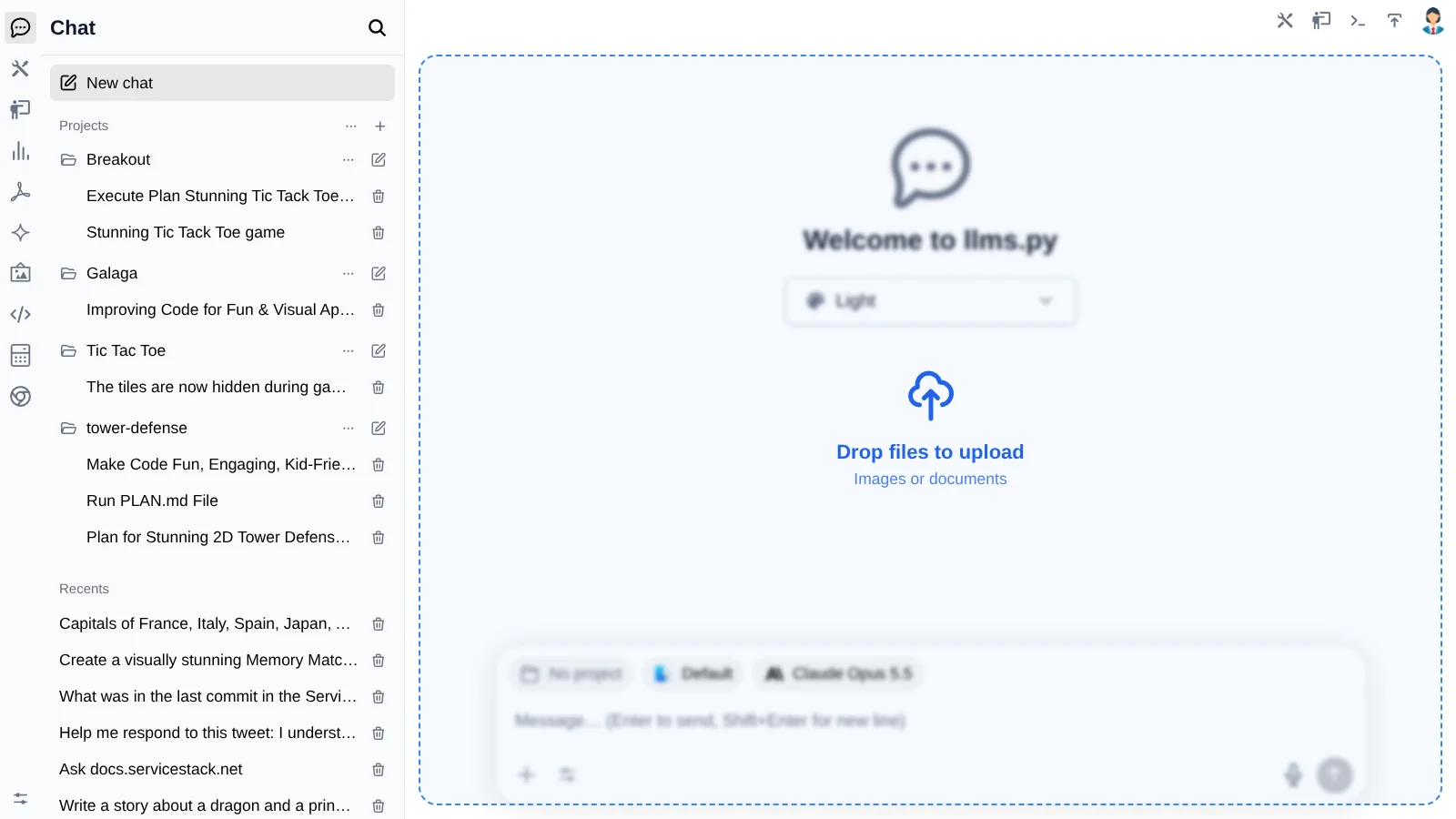Open the flag-person icon in left sidebar
This screenshot has width=1456, height=819.
pyautogui.click(x=20, y=109)
